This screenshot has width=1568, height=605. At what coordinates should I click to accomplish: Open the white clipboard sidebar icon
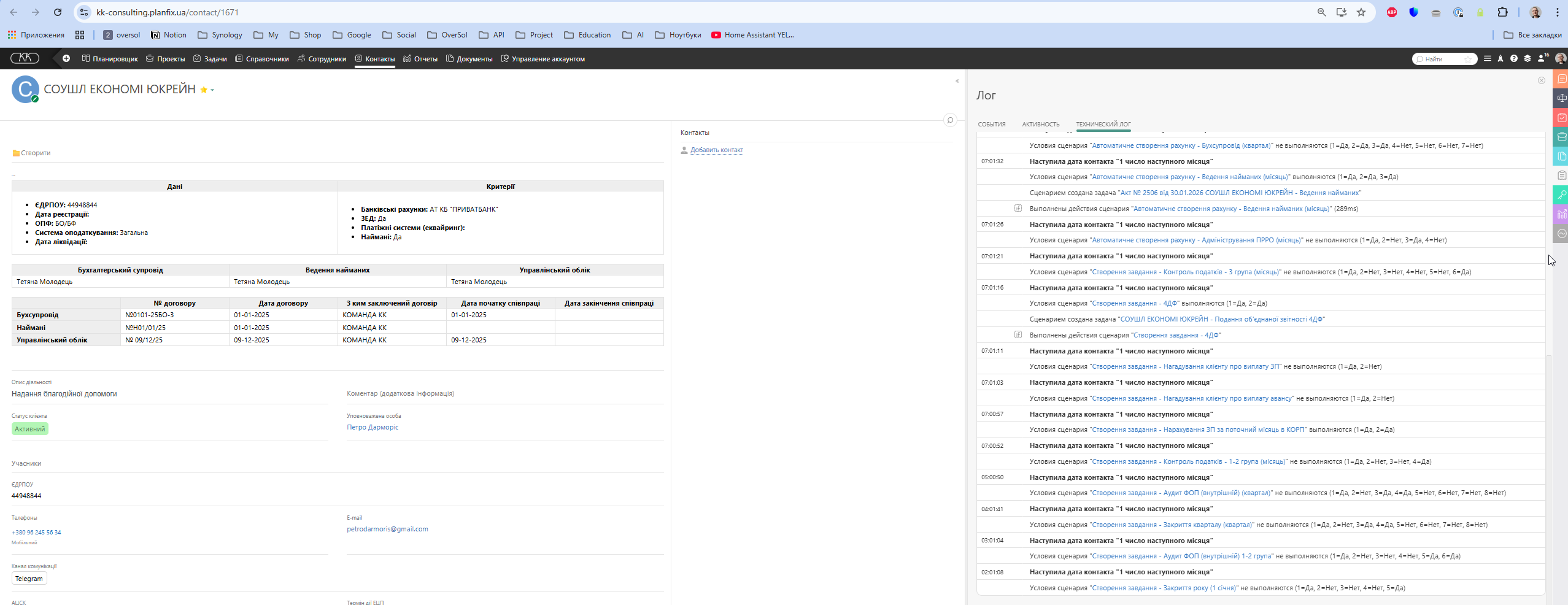(1561, 175)
